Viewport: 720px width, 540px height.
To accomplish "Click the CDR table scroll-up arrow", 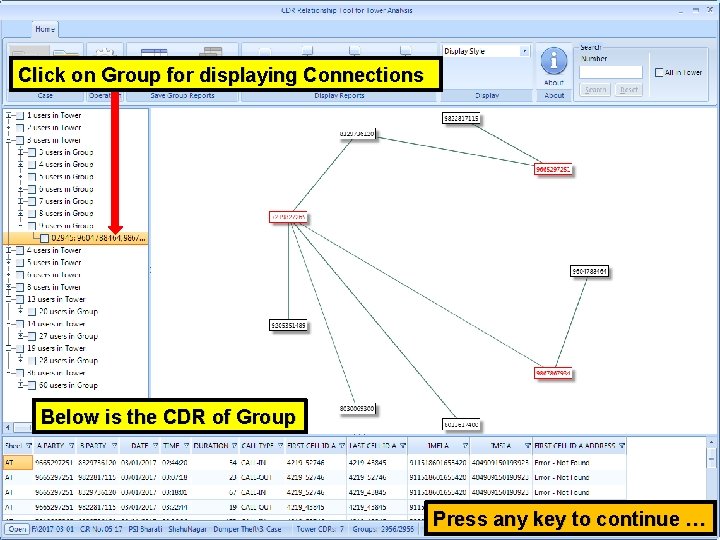I will (711, 443).
